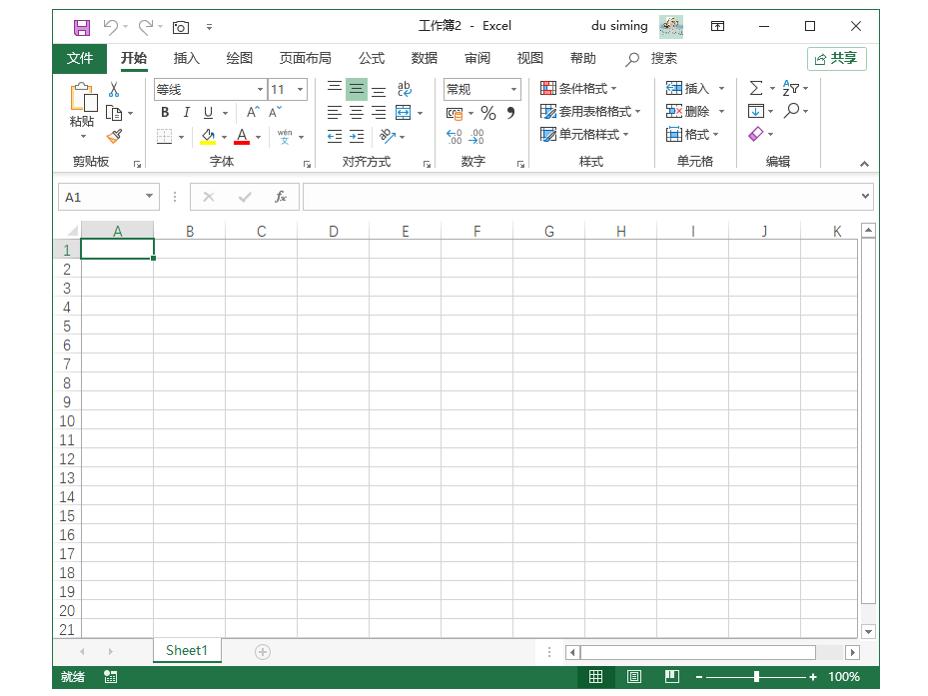Switch to Page Layout view in status bar
Image resolution: width=928 pixels, height=696 pixels.
coord(634,677)
